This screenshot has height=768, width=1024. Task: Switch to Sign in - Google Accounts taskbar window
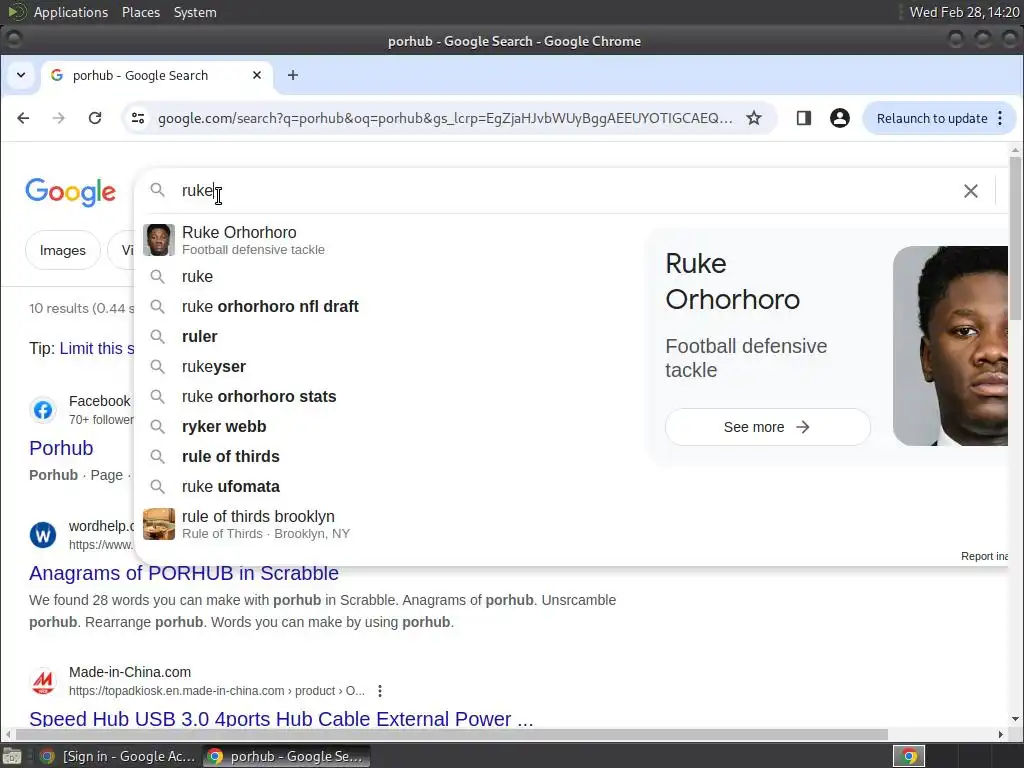coord(118,757)
